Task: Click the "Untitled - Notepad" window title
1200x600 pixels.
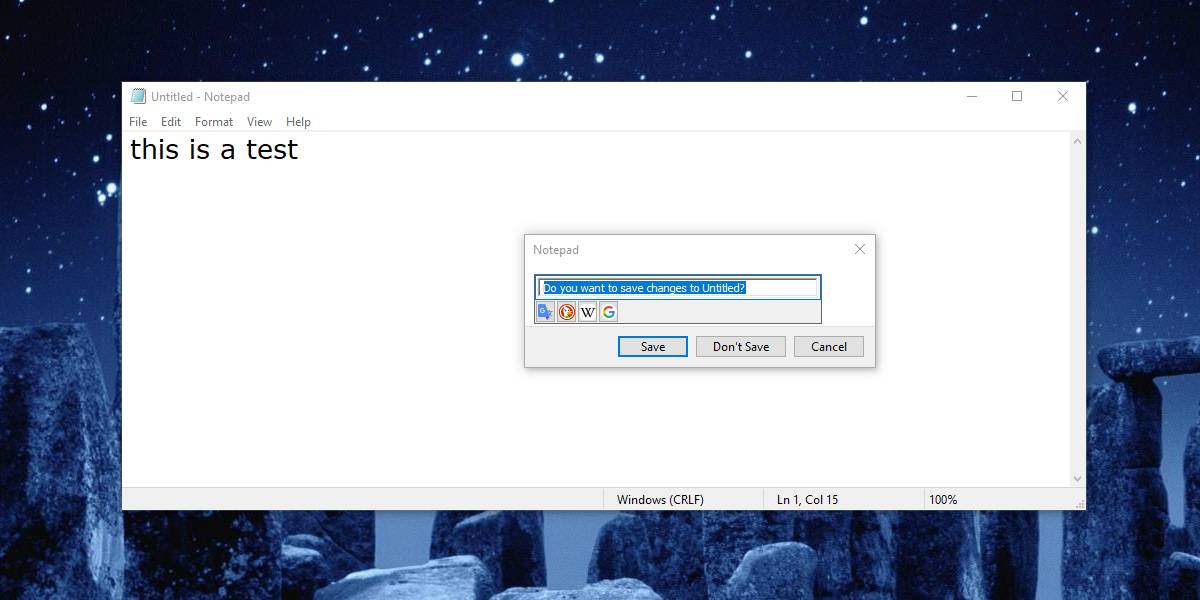Action: (x=200, y=97)
